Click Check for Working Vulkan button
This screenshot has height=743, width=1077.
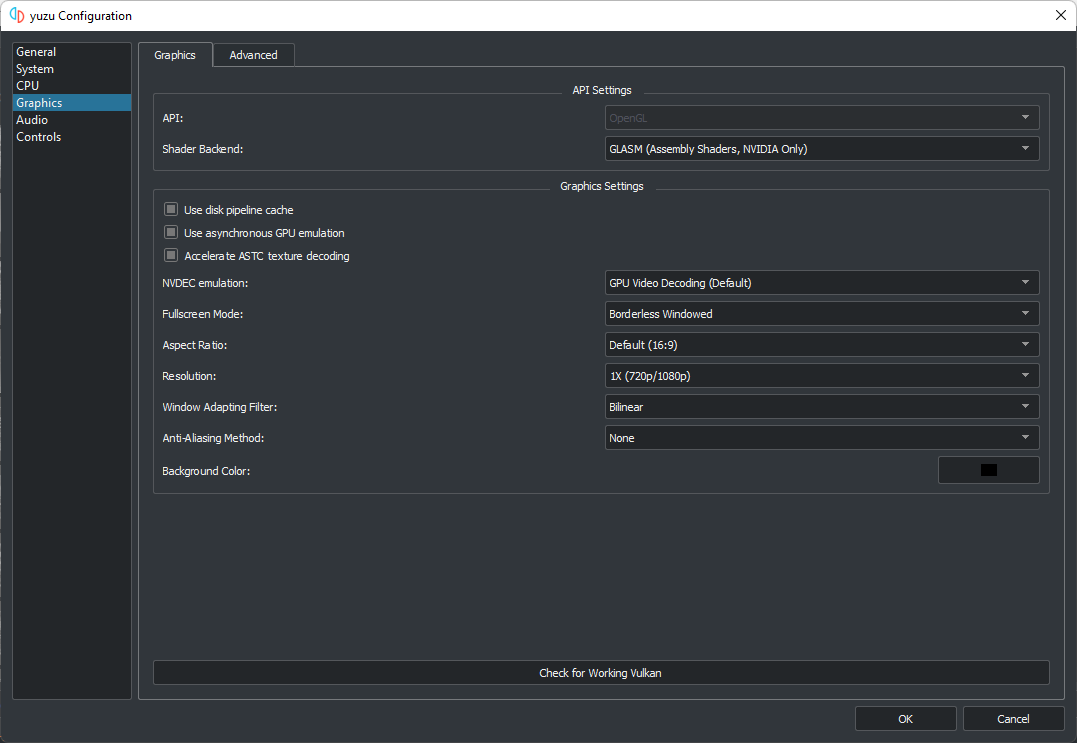(x=601, y=673)
